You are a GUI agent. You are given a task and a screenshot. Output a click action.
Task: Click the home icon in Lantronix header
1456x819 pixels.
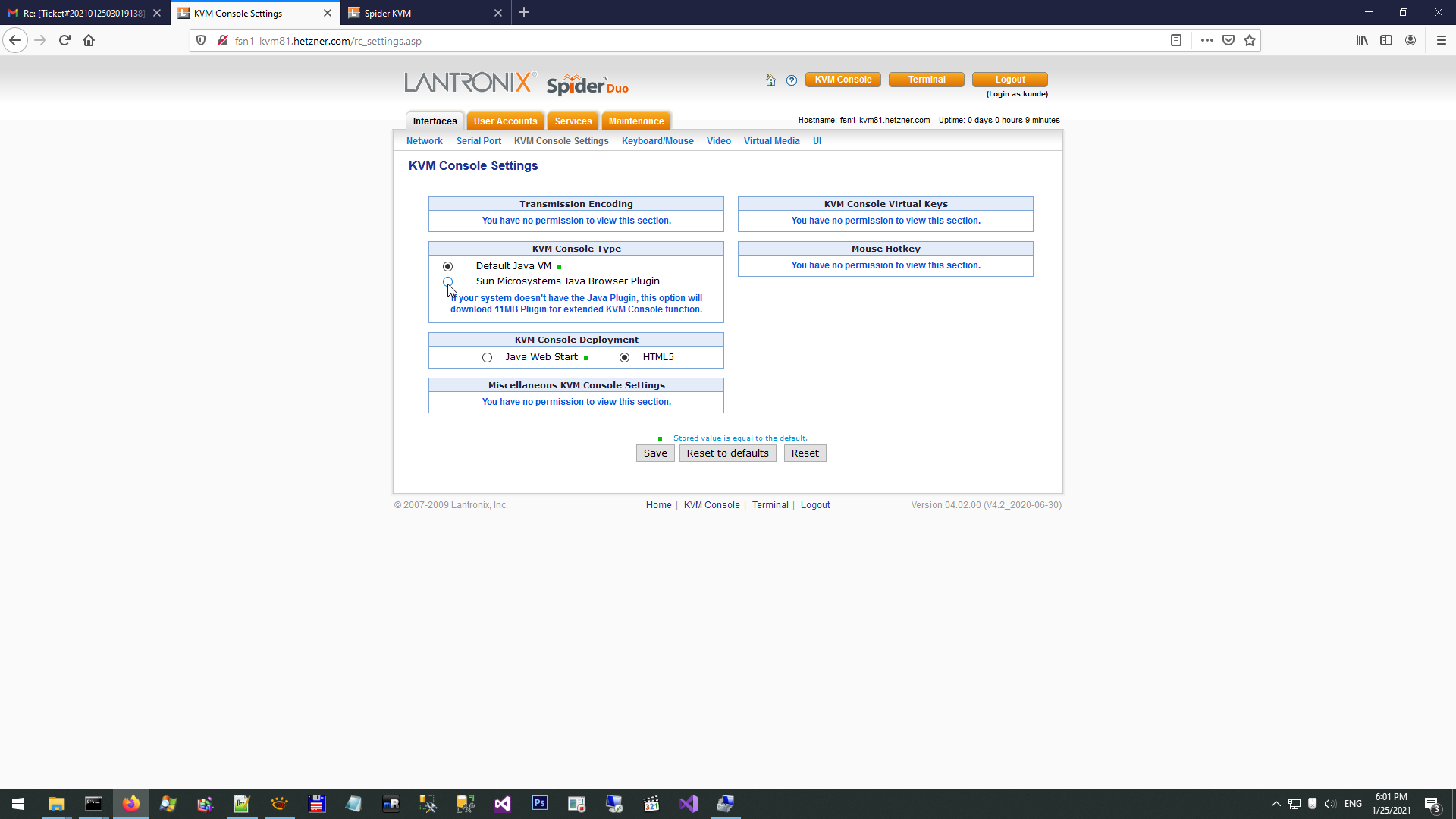tap(770, 80)
